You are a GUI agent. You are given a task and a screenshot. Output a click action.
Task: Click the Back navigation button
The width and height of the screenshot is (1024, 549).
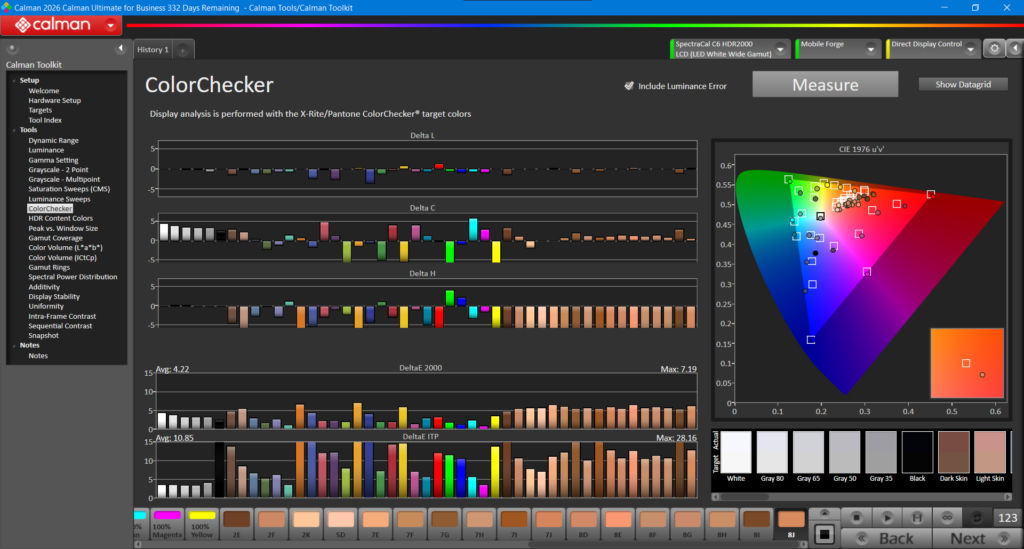pos(886,538)
